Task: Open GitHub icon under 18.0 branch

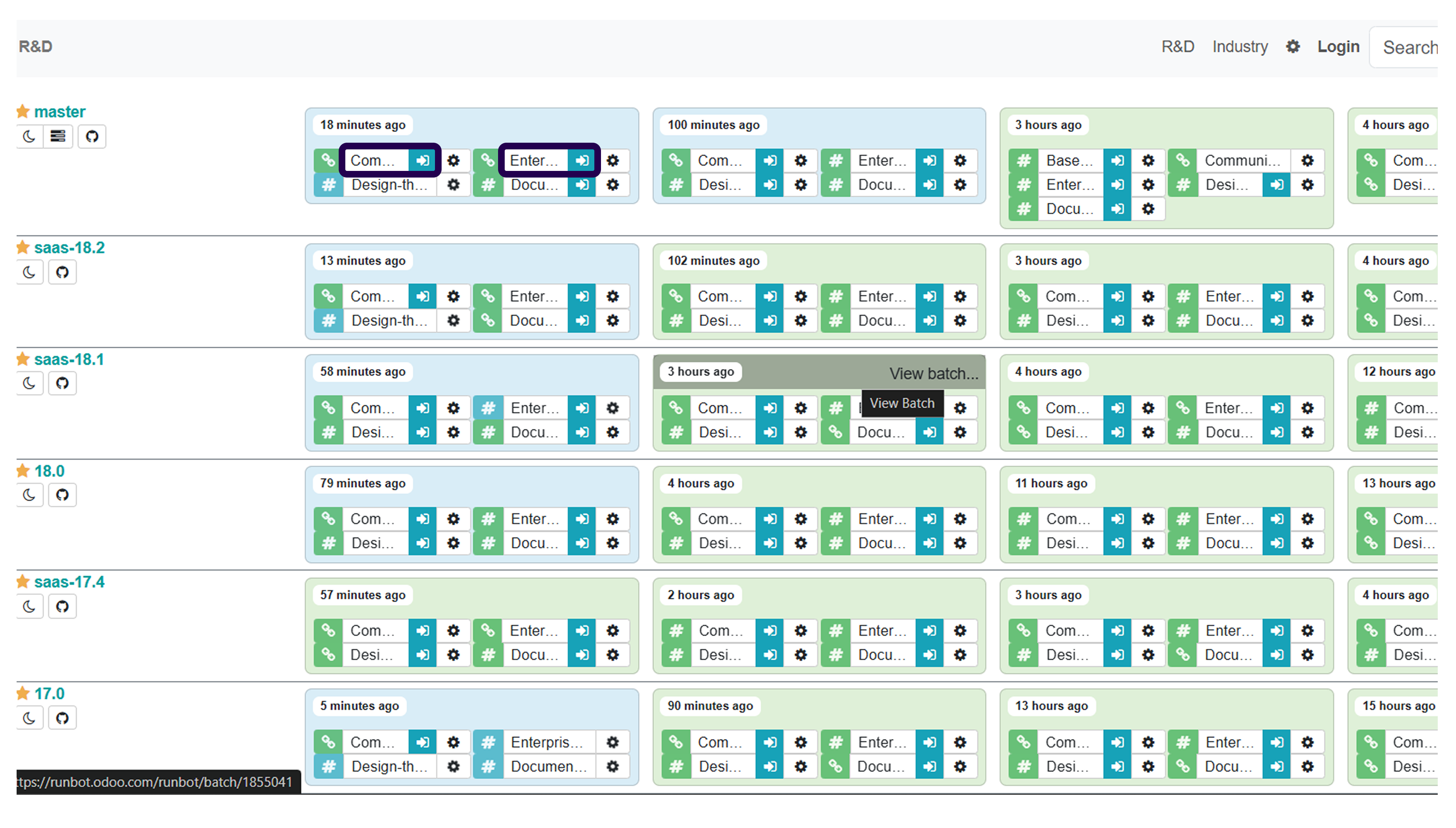Action: pyautogui.click(x=62, y=495)
